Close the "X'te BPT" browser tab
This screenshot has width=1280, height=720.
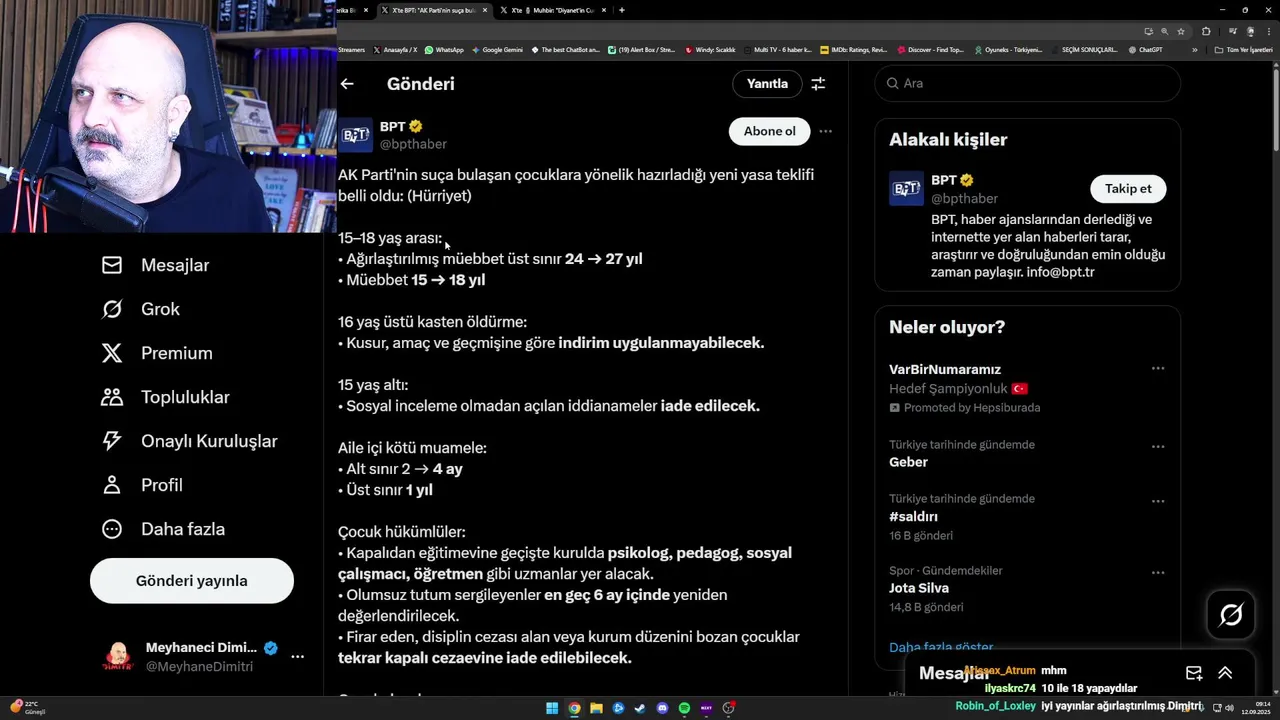point(485,10)
